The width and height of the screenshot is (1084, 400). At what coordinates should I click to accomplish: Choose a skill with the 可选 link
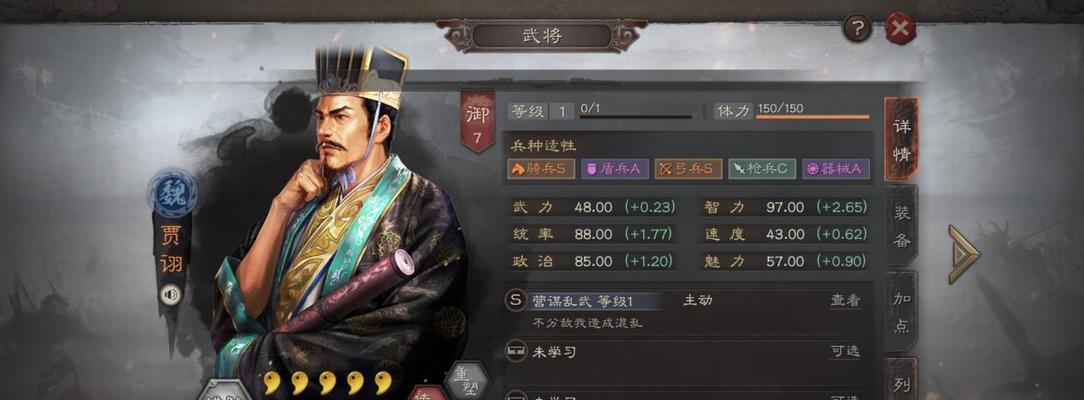845,352
